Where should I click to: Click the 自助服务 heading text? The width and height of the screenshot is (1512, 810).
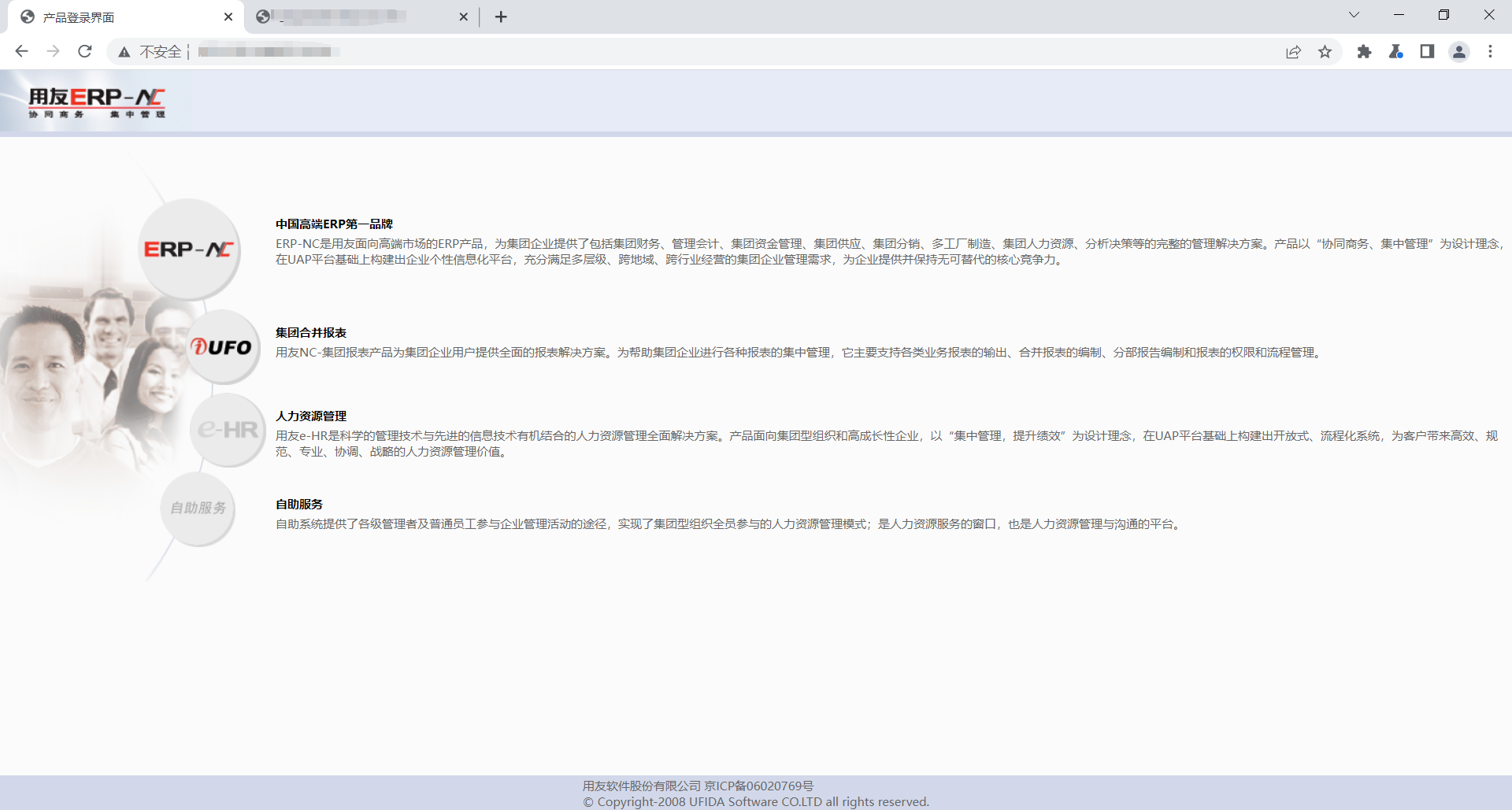(299, 505)
